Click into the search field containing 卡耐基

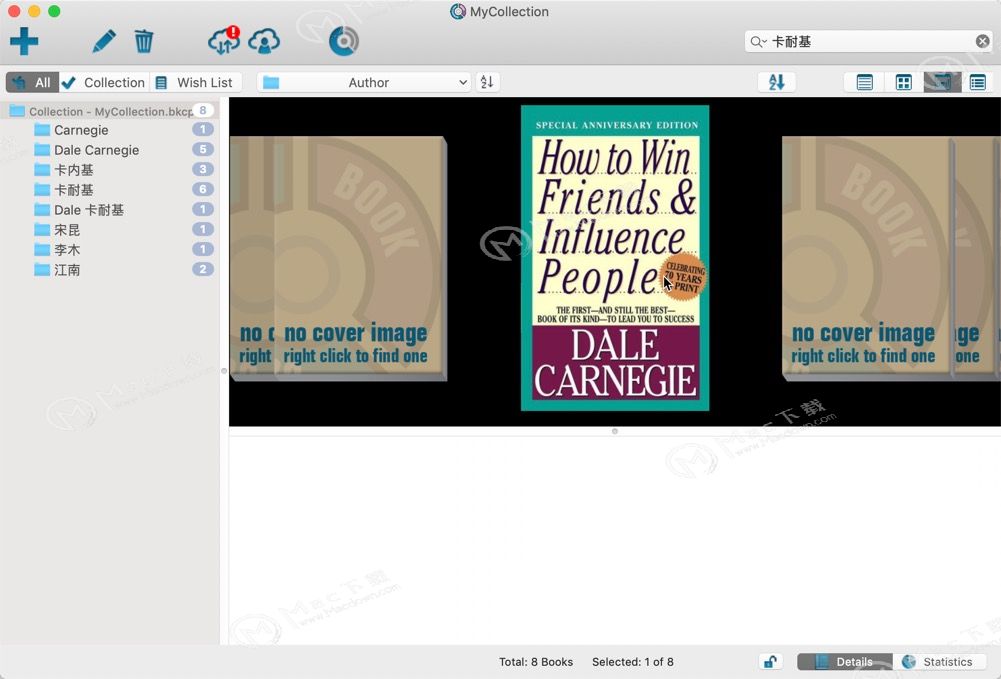pyautogui.click(x=868, y=42)
